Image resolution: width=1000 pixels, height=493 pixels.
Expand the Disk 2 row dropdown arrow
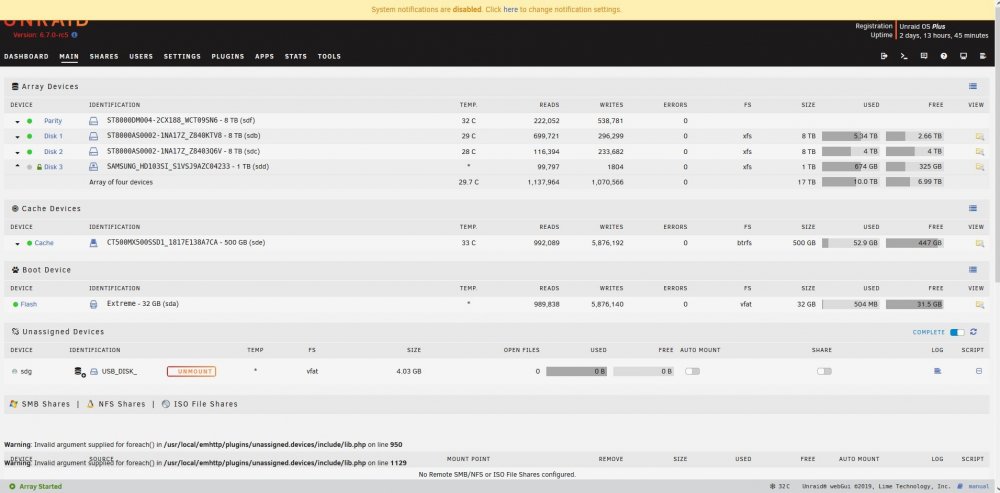18,152
